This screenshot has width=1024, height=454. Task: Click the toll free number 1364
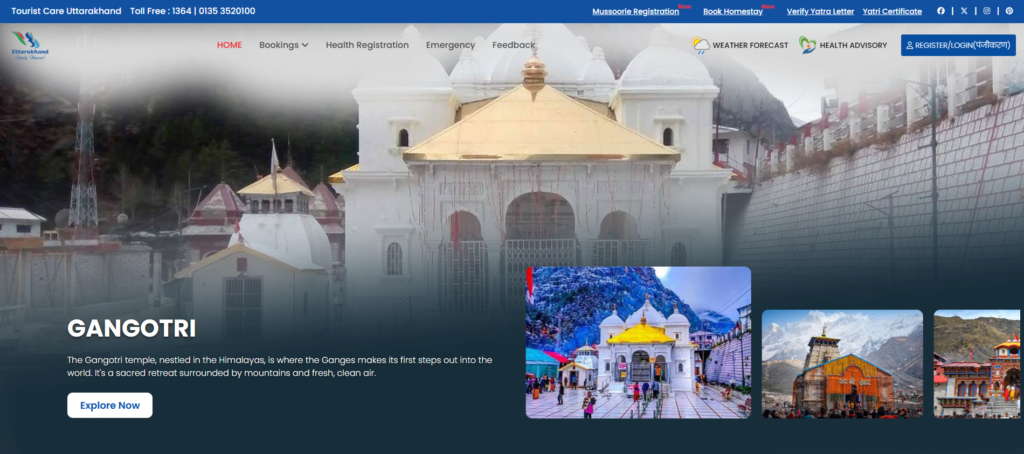tap(182, 11)
